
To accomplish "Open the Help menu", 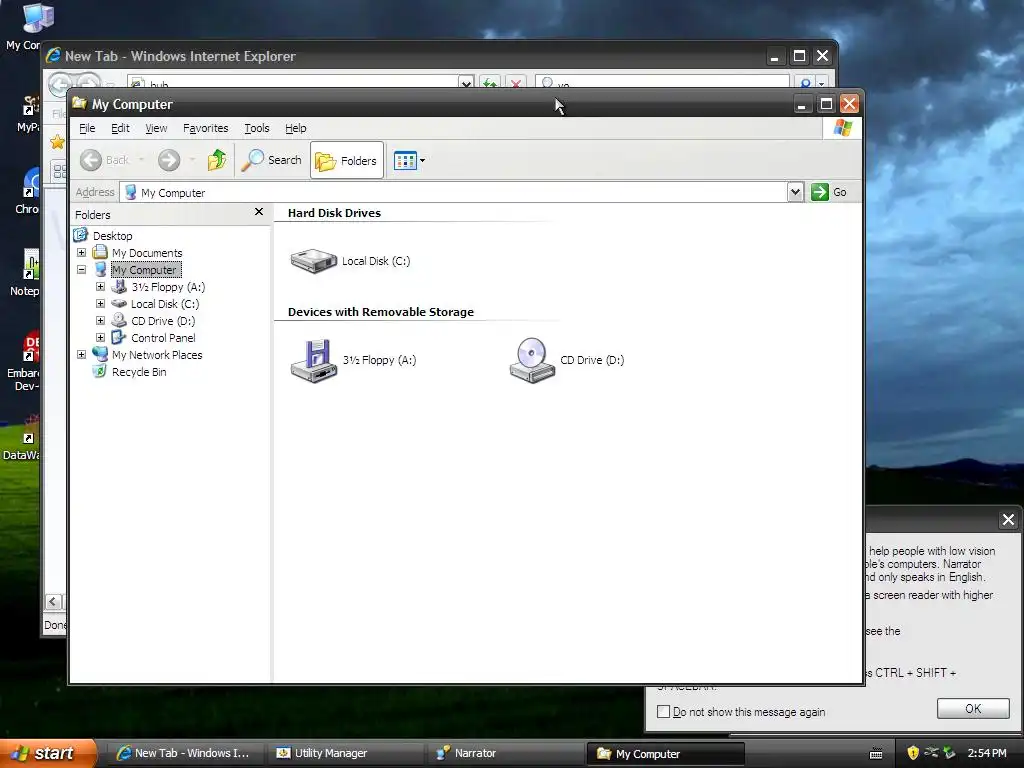I will point(295,128).
